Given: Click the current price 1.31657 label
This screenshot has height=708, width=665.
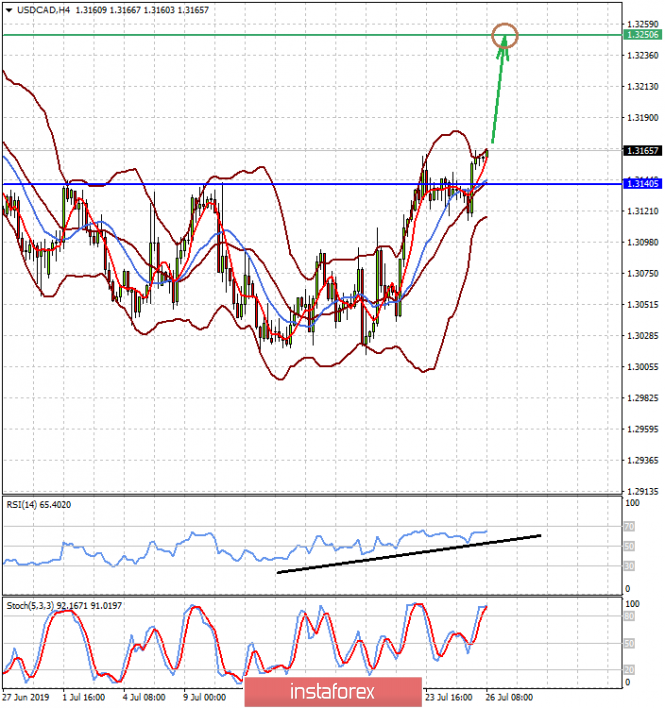Looking at the screenshot, I should pos(640,151).
